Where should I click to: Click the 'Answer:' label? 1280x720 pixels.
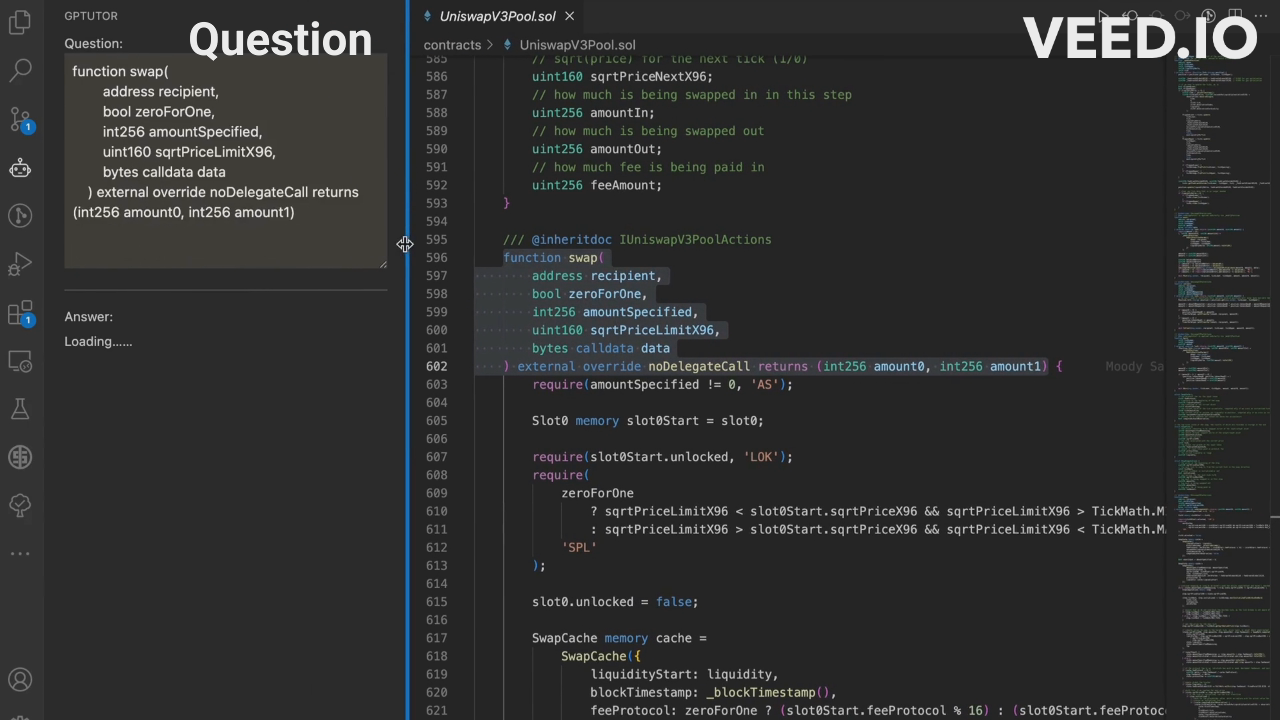coord(89,316)
